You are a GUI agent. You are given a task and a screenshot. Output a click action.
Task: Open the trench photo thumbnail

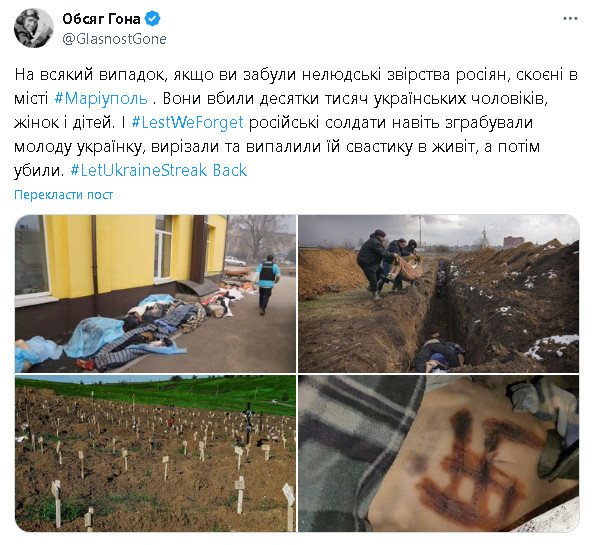[x=439, y=294]
